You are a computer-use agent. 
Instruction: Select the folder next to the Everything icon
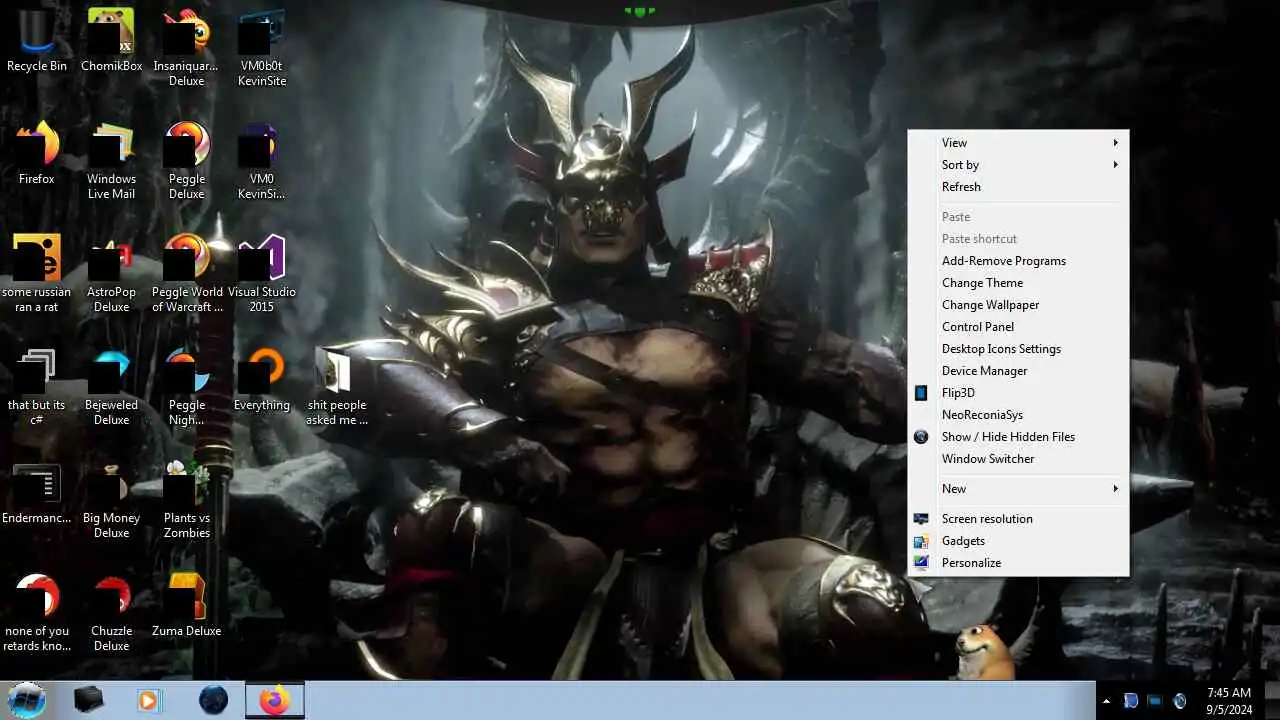[x=336, y=386]
